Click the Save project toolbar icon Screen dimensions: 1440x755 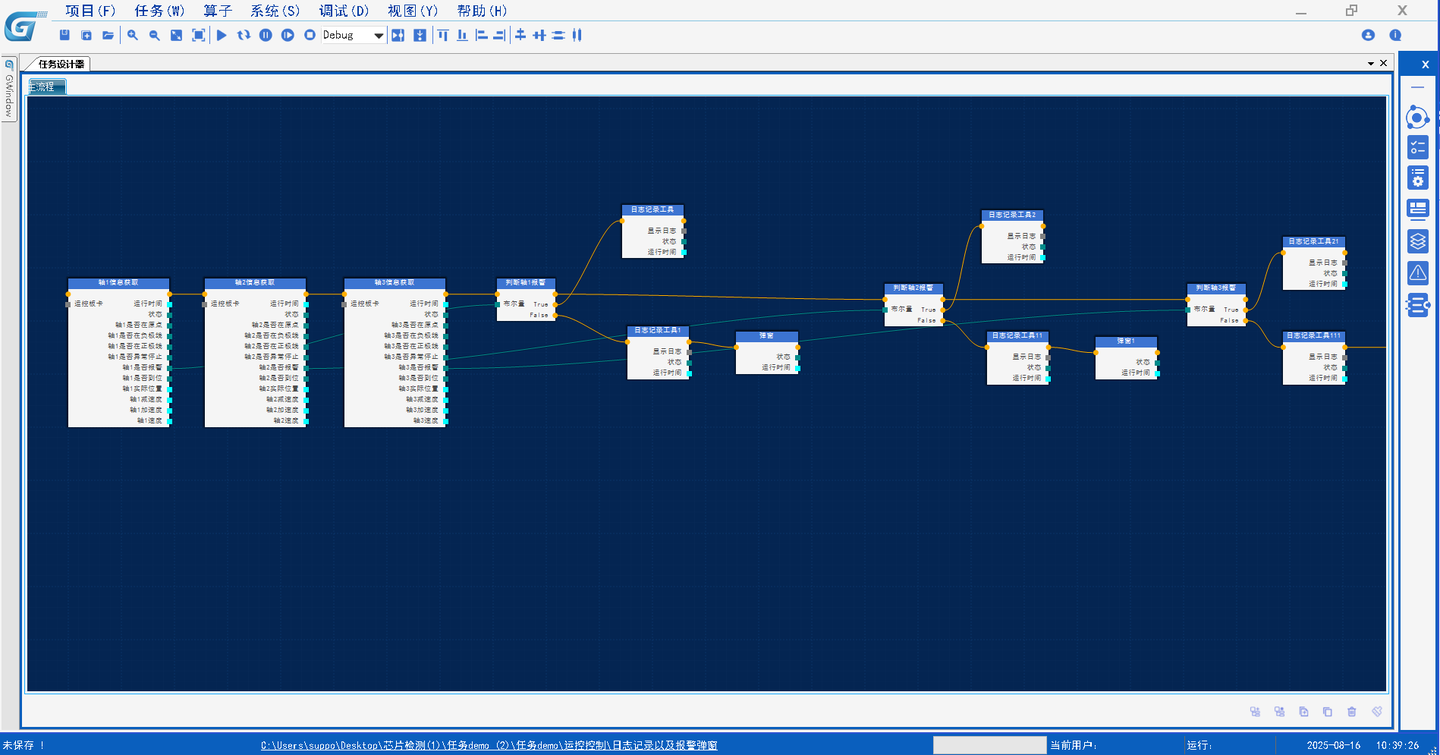coord(65,35)
